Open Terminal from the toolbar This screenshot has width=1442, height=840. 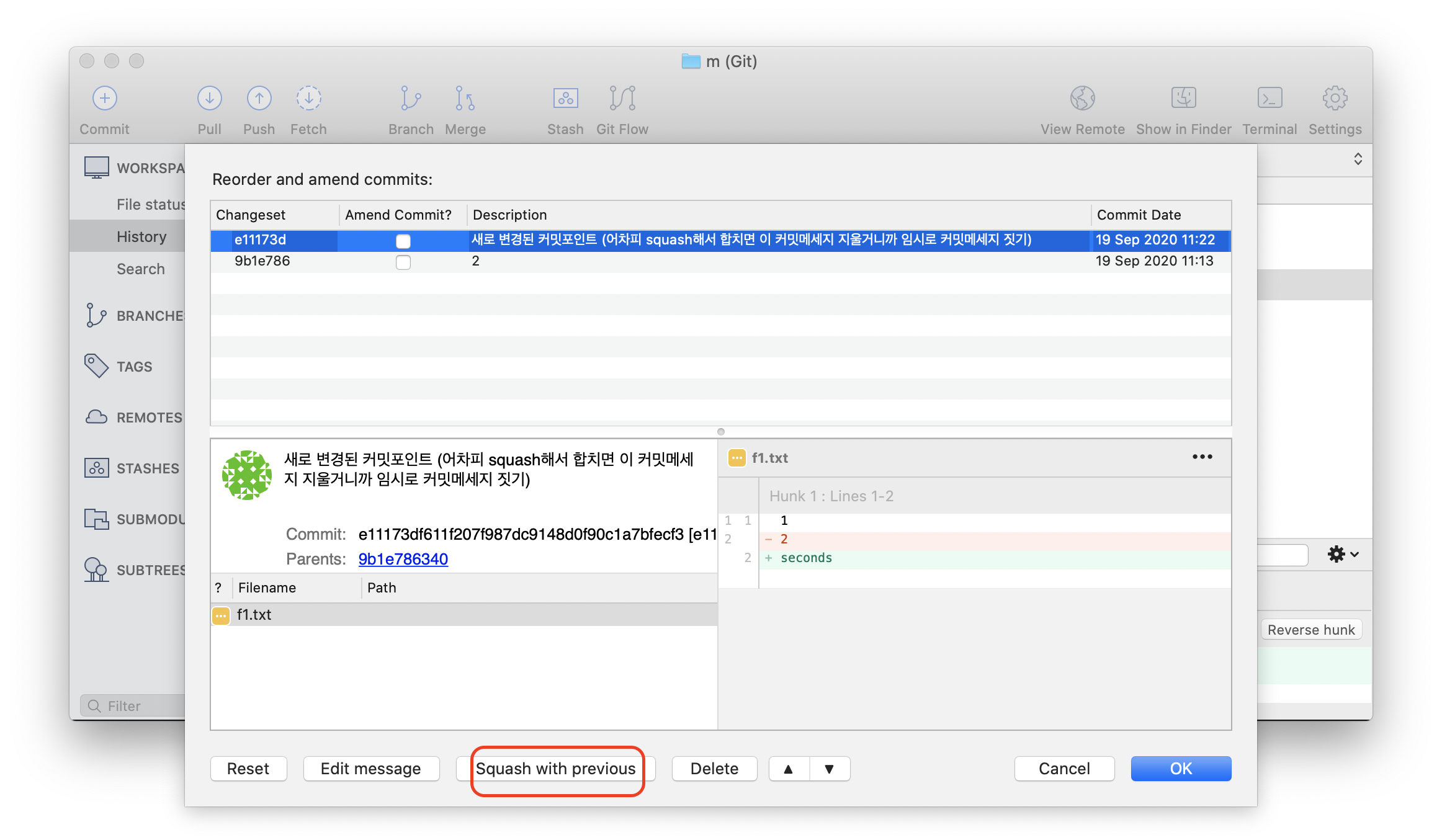(x=1270, y=98)
